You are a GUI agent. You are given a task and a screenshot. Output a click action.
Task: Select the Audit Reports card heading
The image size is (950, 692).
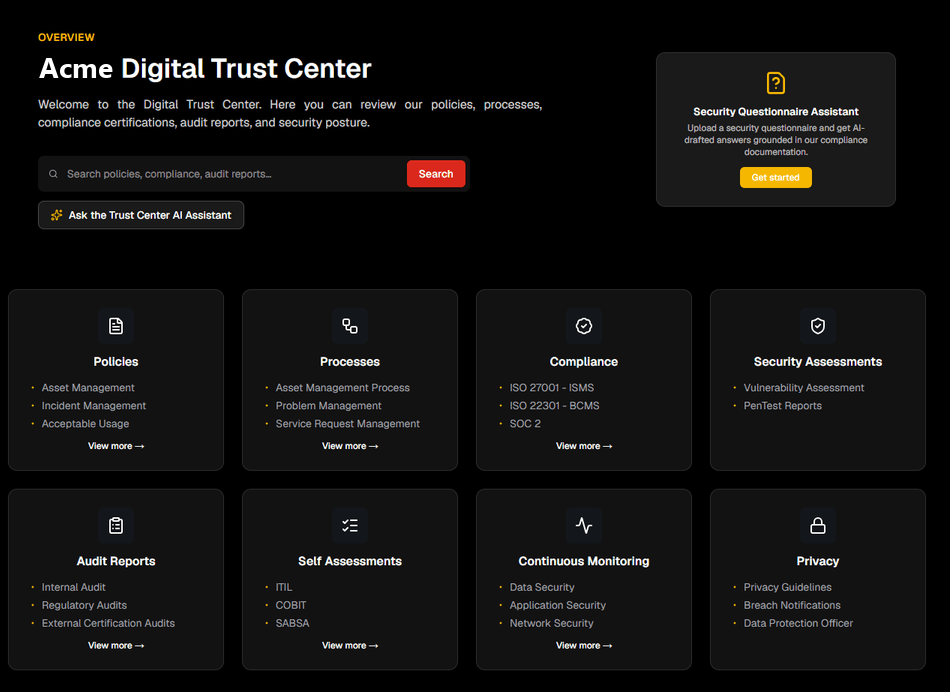[116, 561]
